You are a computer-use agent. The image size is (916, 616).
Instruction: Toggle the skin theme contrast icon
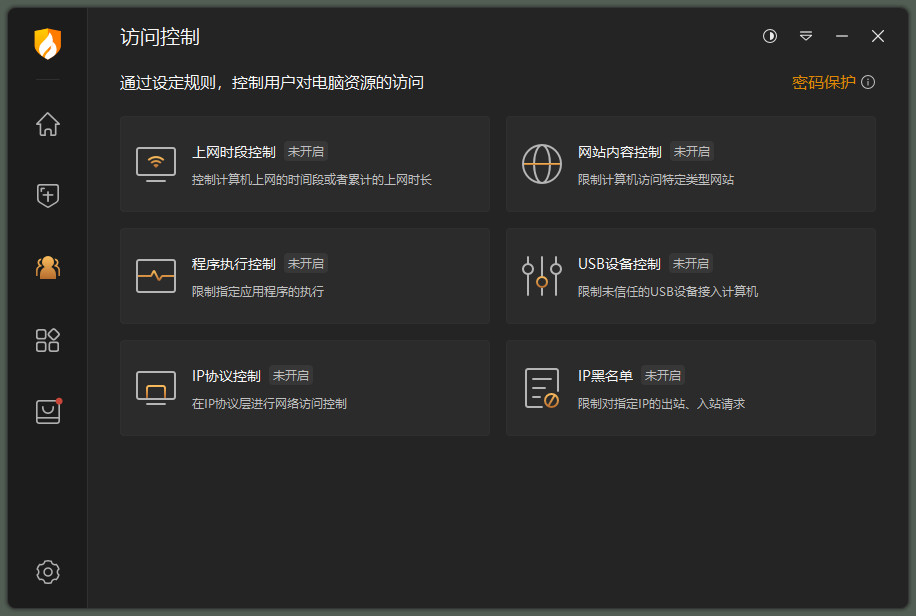point(770,36)
